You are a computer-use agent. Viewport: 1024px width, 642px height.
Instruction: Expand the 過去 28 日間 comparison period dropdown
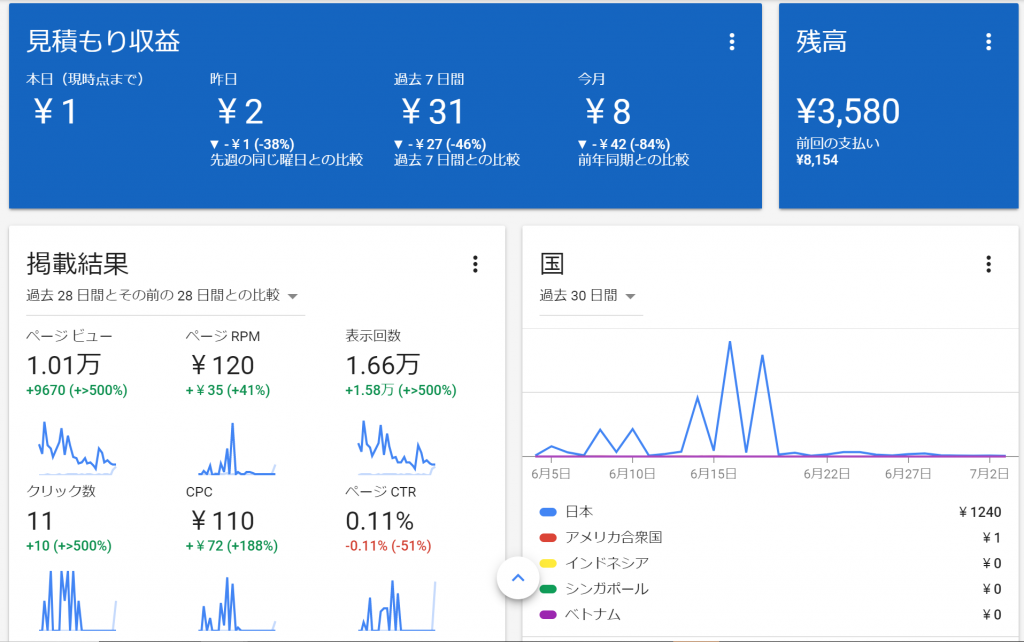click(293, 296)
